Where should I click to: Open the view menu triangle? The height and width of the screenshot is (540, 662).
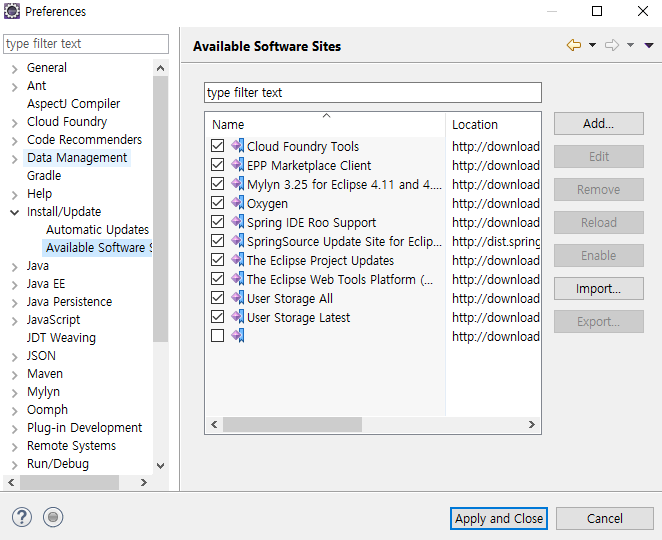click(x=649, y=45)
